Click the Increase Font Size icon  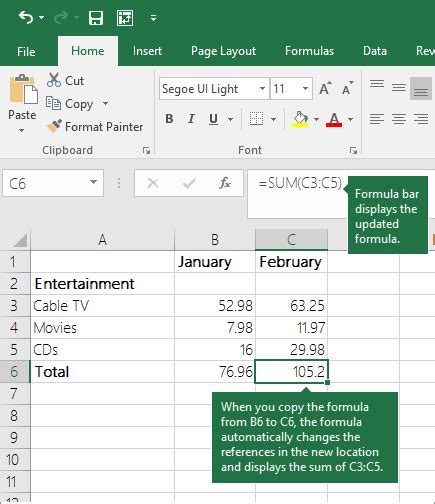tap(325, 88)
